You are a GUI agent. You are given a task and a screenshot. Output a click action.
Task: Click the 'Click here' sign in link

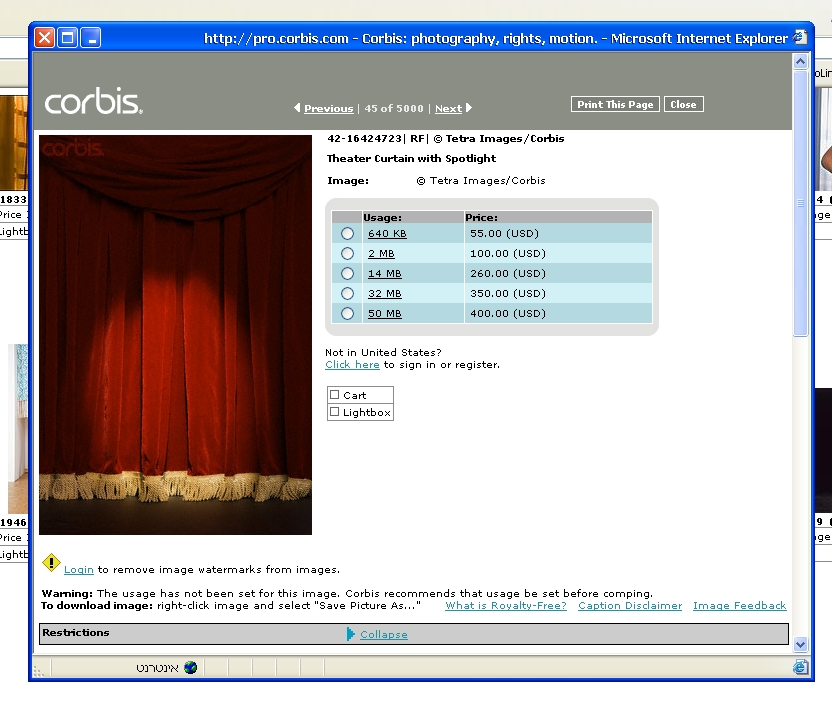pyautogui.click(x=352, y=364)
